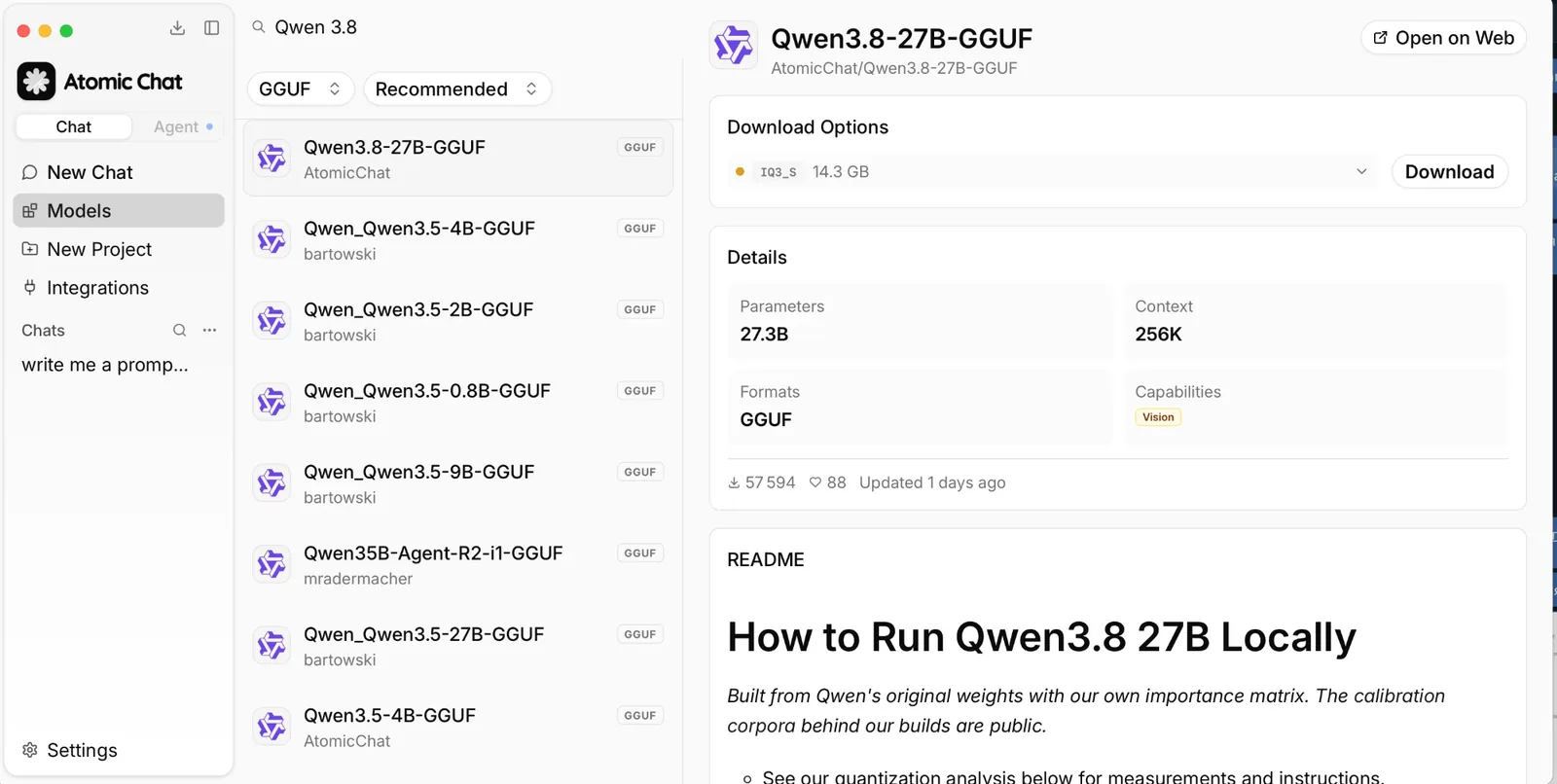Select Qwen_Qwen3.5-9B-GGUF model title
Image resolution: width=1557 pixels, height=784 pixels.
tap(419, 472)
